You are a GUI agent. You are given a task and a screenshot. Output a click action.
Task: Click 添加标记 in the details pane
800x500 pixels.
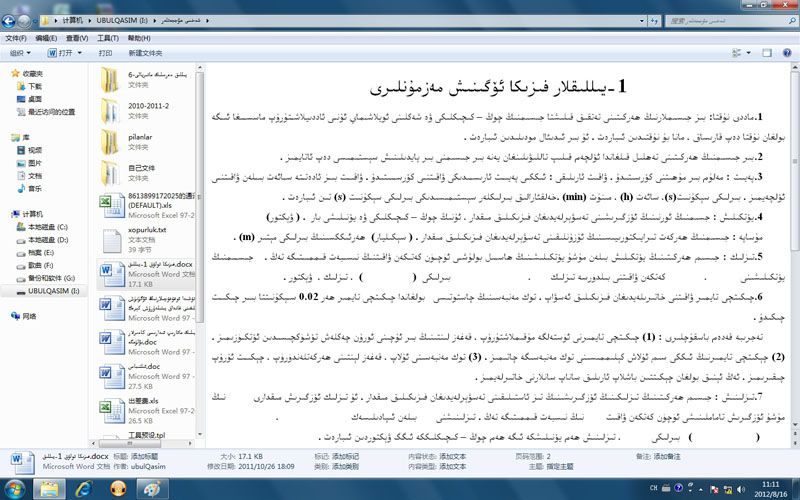(x=345, y=456)
